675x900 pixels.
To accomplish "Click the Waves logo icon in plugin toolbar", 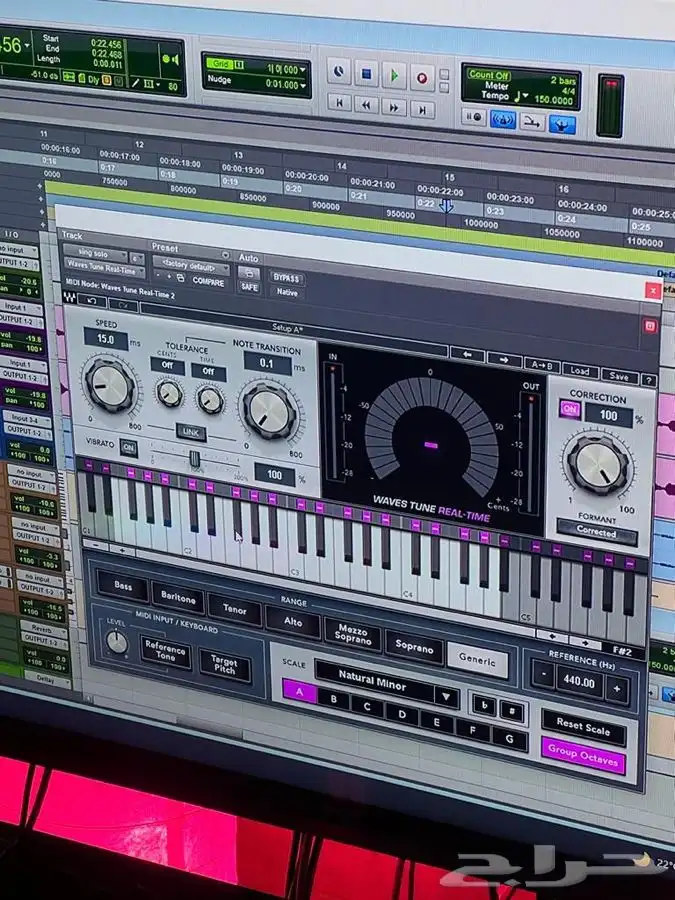I will pyautogui.click(x=69, y=298).
